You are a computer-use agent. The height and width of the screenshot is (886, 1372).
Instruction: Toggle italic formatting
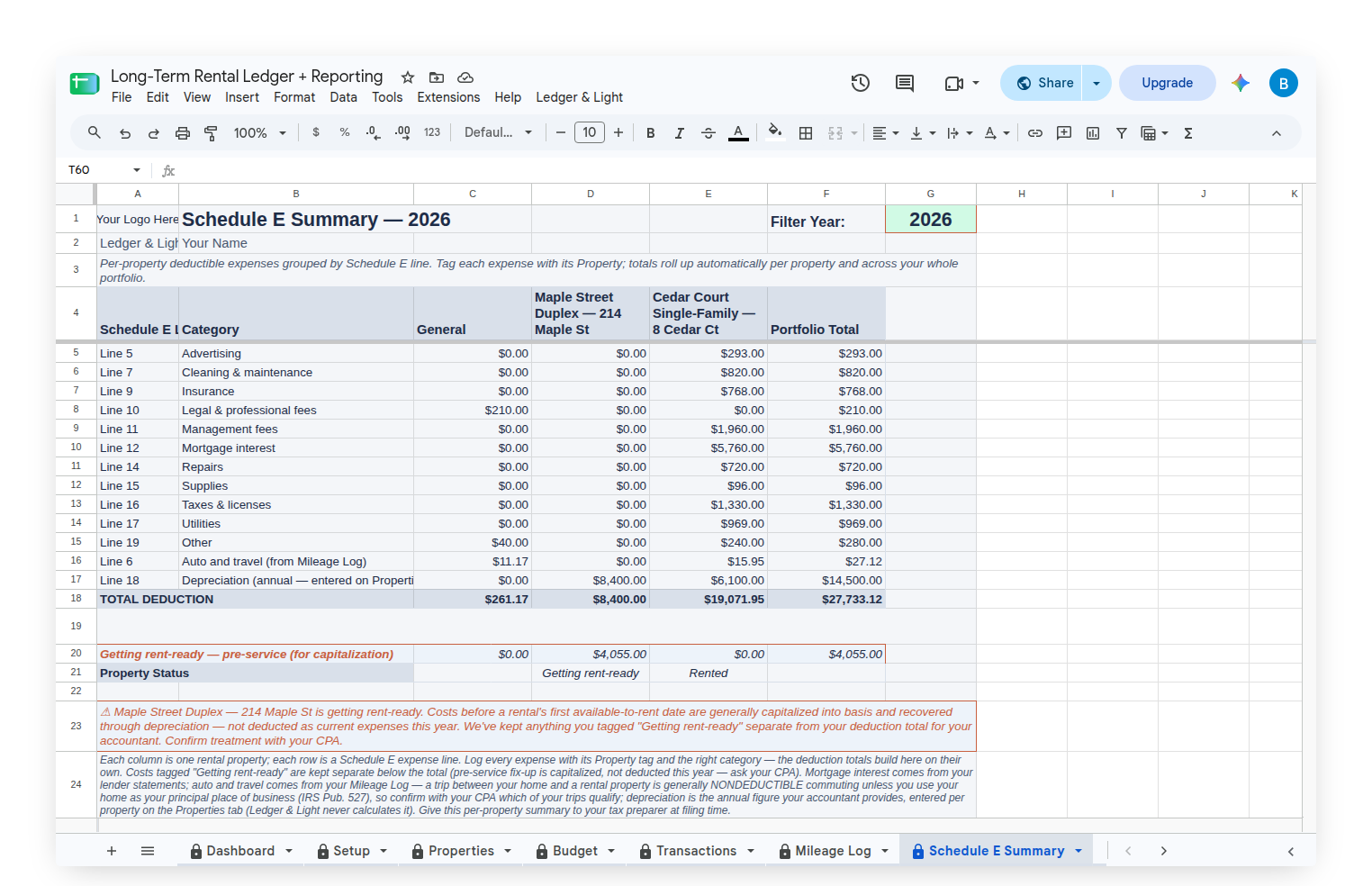pyautogui.click(x=680, y=133)
